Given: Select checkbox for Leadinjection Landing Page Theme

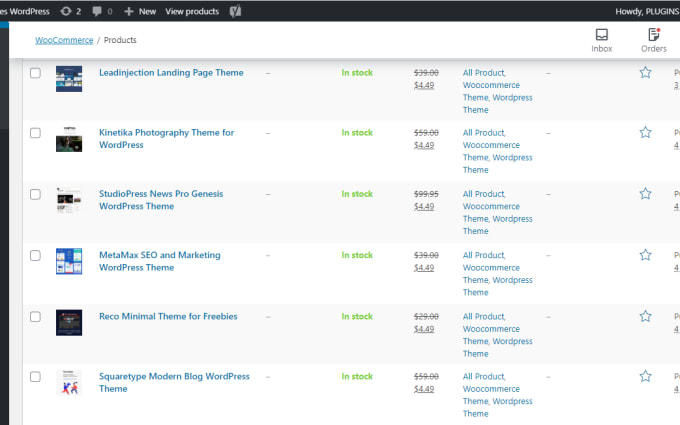Looking at the screenshot, I should pyautogui.click(x=36, y=72).
